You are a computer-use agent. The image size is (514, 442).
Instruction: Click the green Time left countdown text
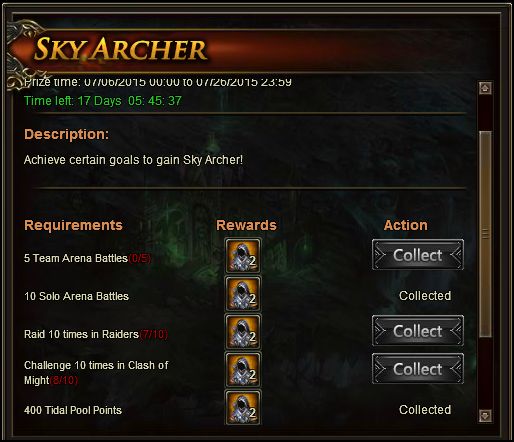click(103, 101)
